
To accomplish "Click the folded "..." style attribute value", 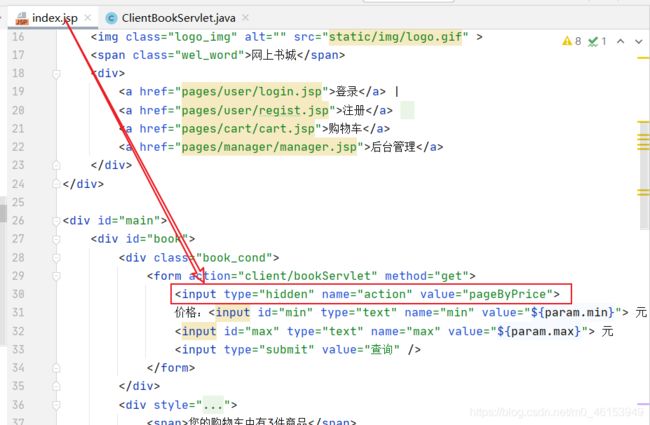I will tap(213, 405).
